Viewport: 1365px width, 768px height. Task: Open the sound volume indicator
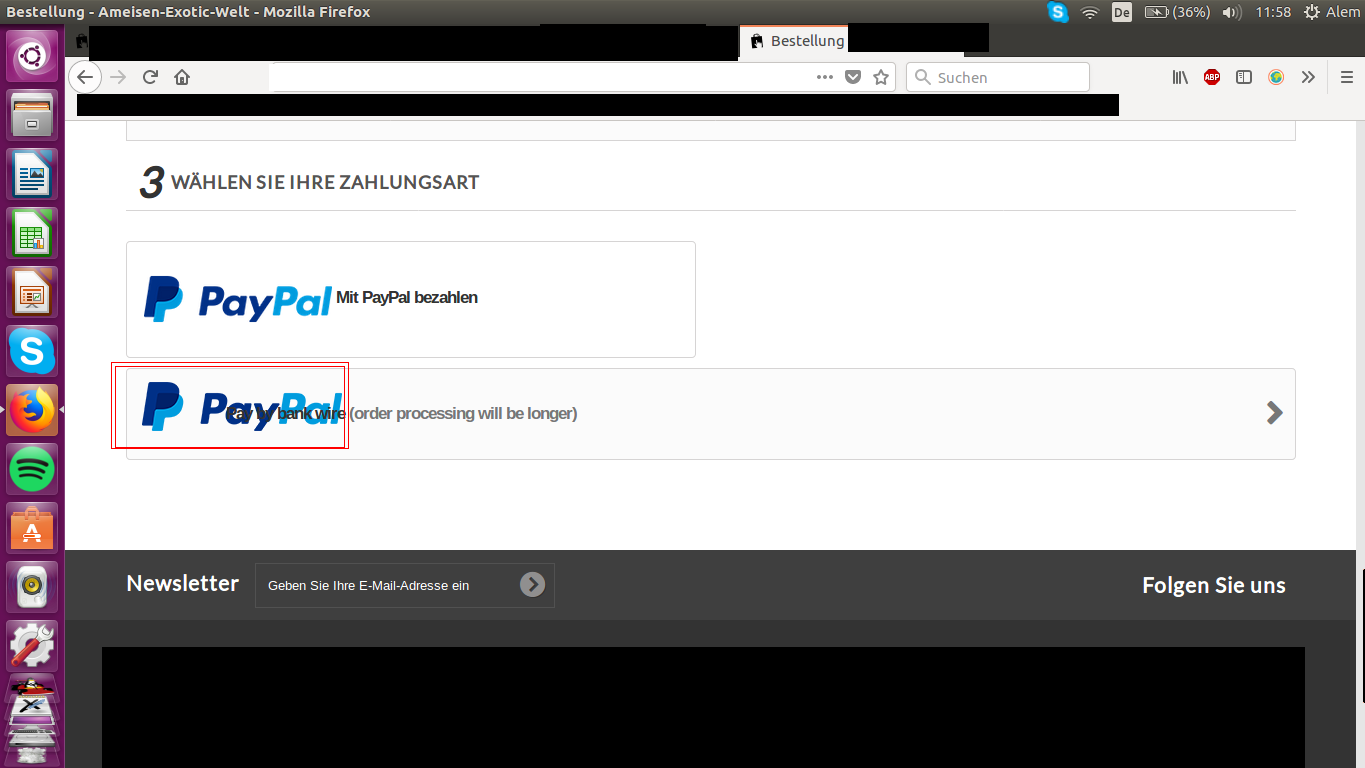pos(1232,12)
